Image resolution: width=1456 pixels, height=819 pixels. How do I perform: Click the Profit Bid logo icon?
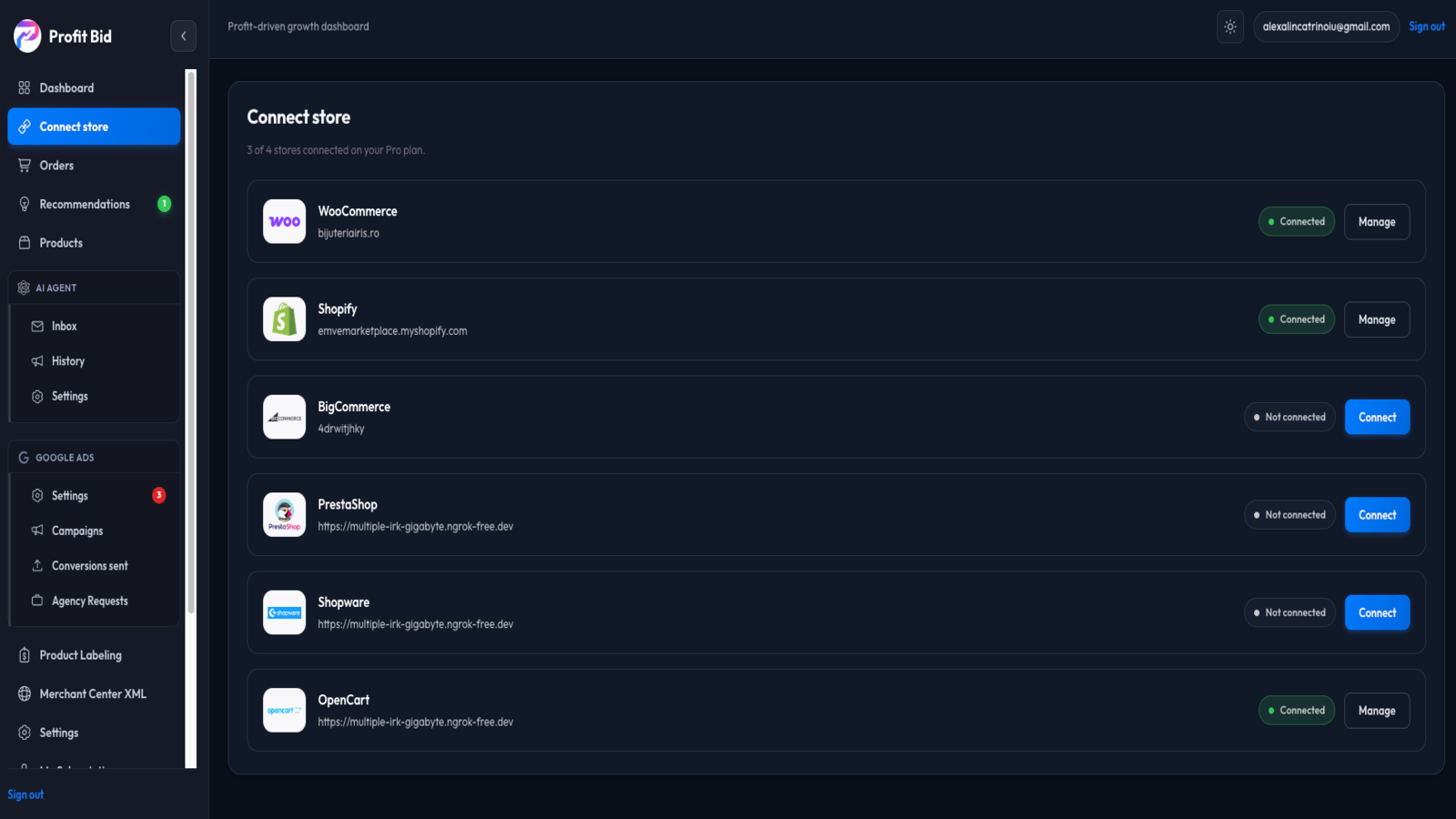[x=27, y=36]
